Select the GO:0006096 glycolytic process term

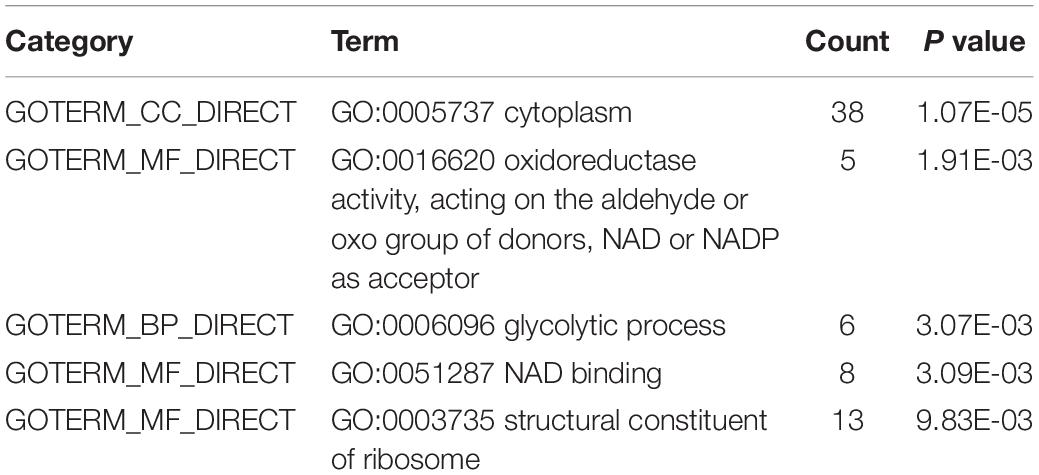point(528,326)
